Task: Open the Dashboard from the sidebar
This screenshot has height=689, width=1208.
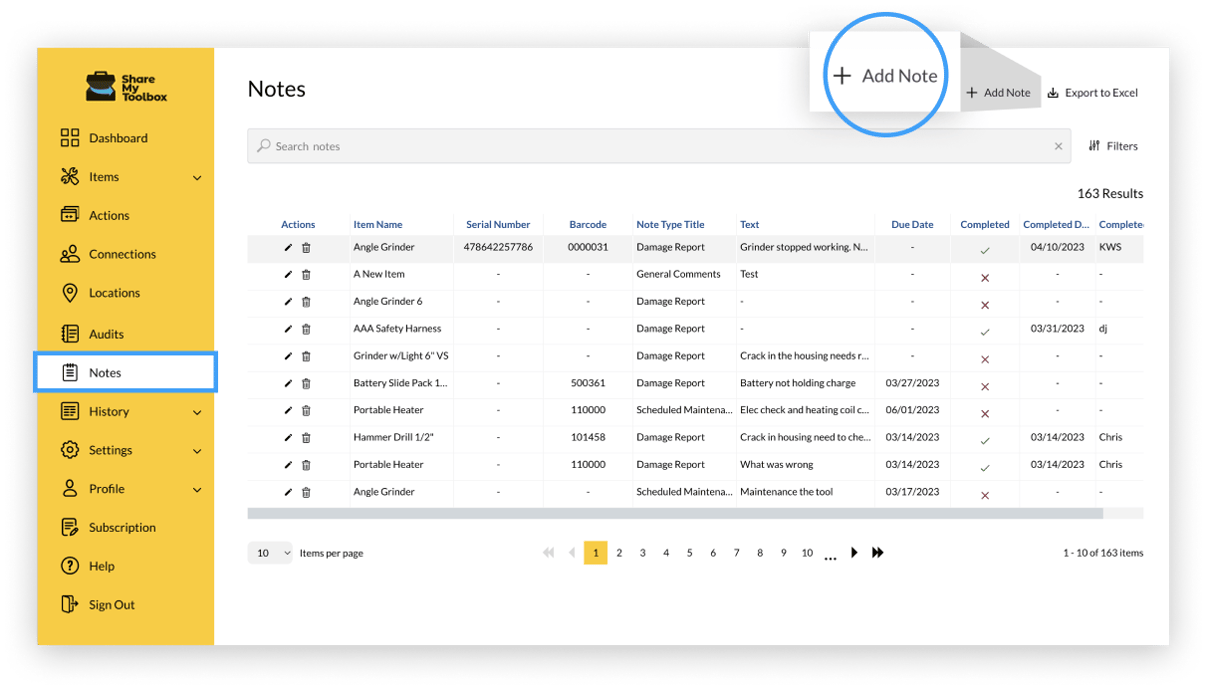Action: click(116, 137)
